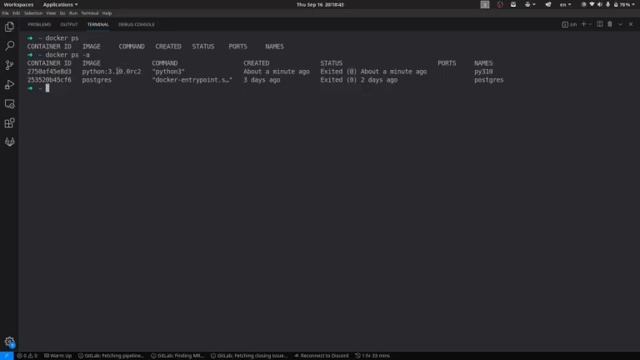Click the Wi-Fi icon in system tray
The width and height of the screenshot is (640, 360).
tap(592, 4)
